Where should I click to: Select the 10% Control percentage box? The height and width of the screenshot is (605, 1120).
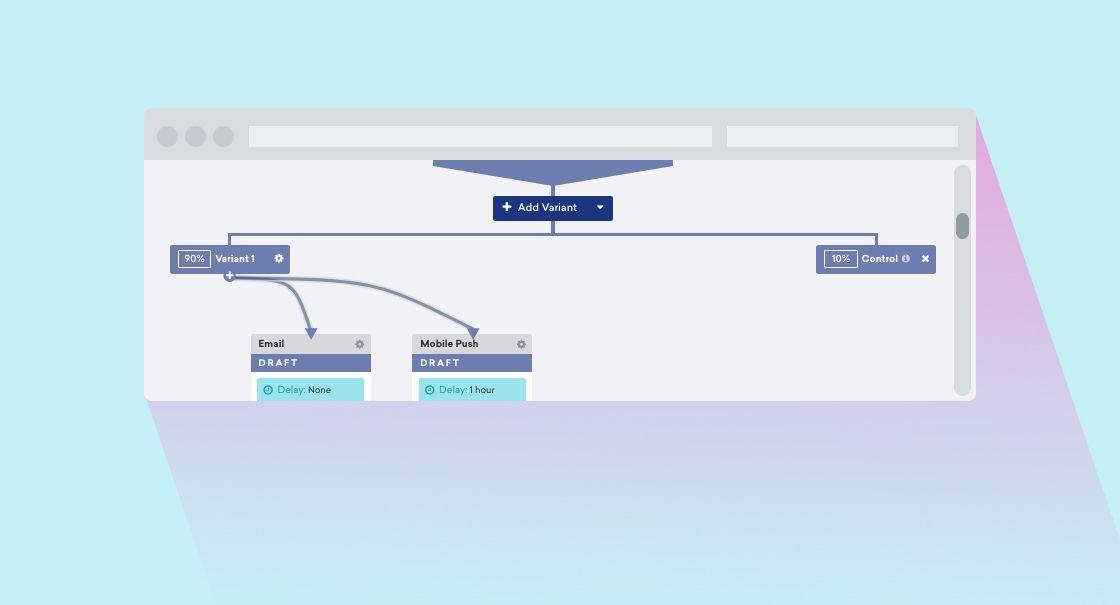coord(840,259)
